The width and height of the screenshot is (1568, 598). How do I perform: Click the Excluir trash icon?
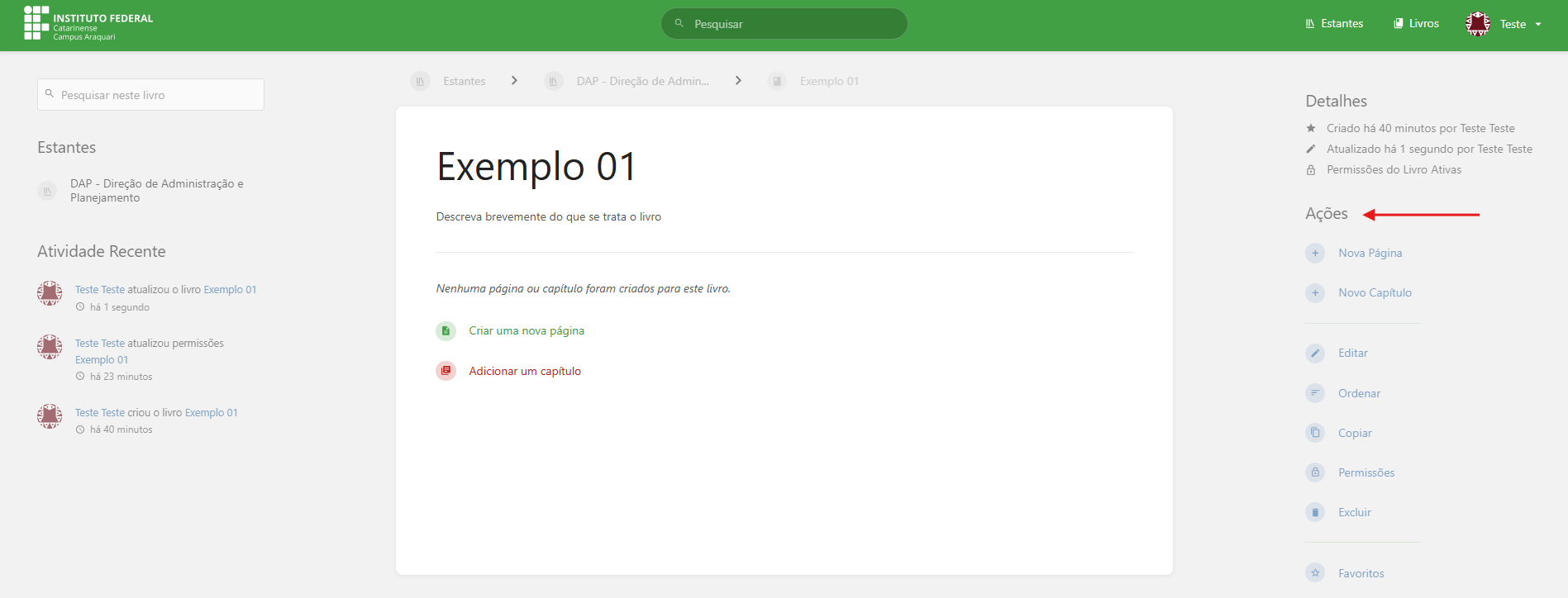[x=1314, y=512]
